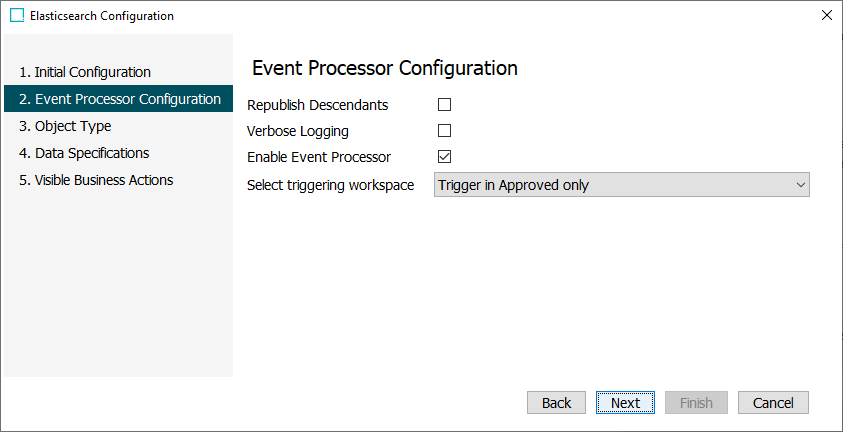Uncheck the Enable Event Processor checkbox
Screen dimensions: 843x432
click(445, 156)
